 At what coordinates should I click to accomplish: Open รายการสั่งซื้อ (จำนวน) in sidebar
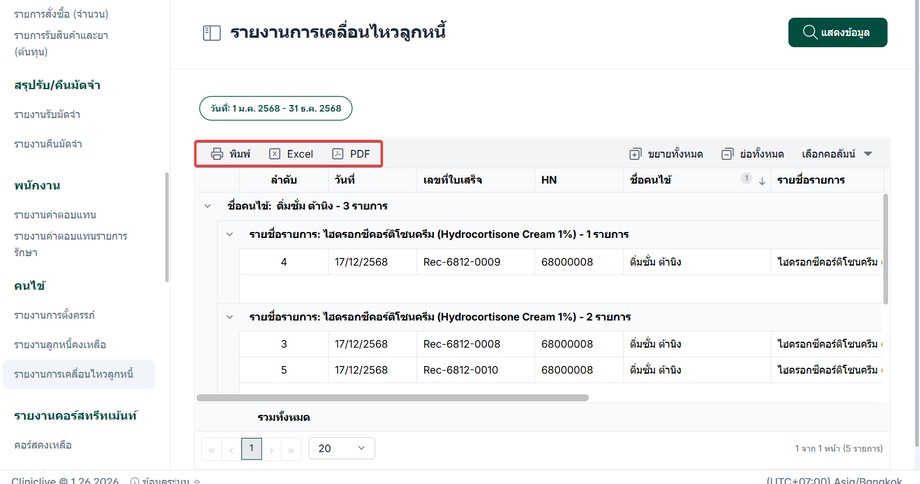tap(61, 13)
